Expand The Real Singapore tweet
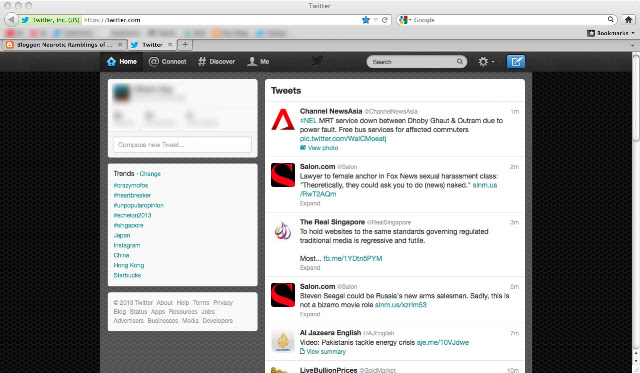The width and height of the screenshot is (640, 373). [x=310, y=268]
